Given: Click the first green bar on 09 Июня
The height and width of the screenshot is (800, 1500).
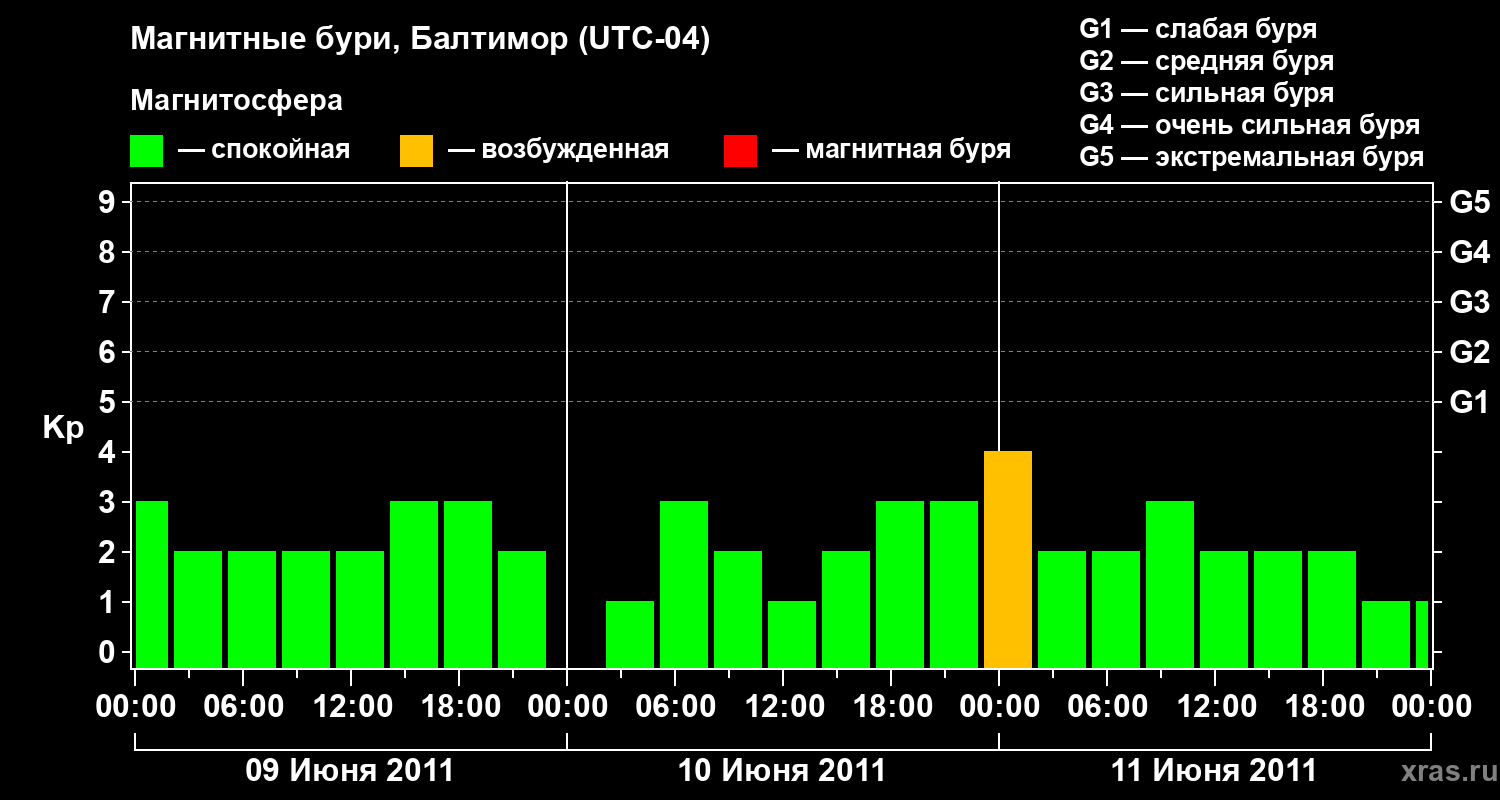Looking at the screenshot, I should coord(151,585).
